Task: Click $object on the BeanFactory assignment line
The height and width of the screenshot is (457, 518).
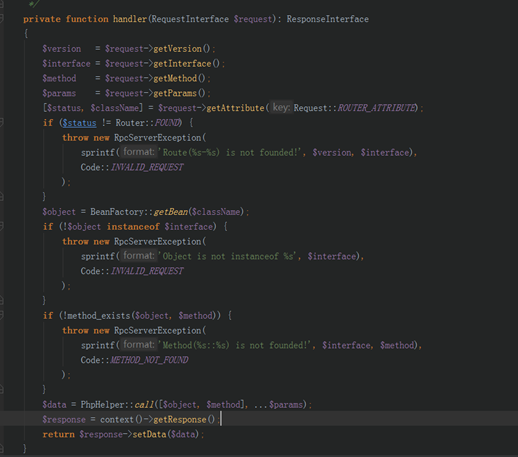Action: point(59,212)
